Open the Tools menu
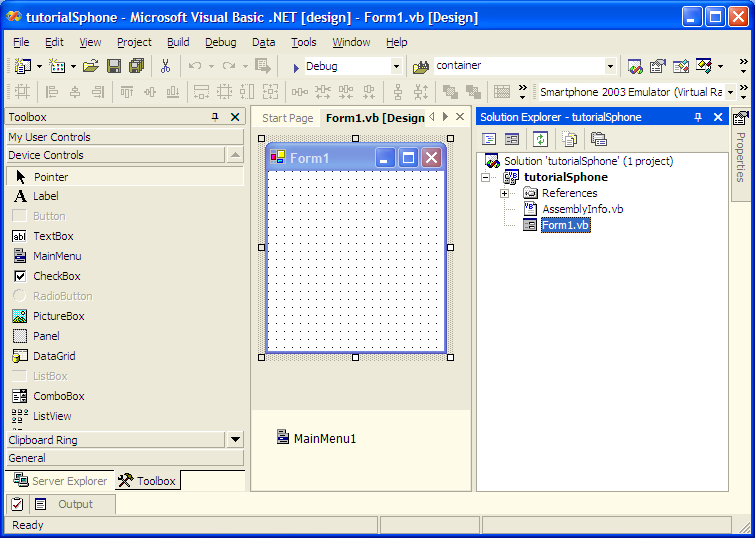 point(304,42)
